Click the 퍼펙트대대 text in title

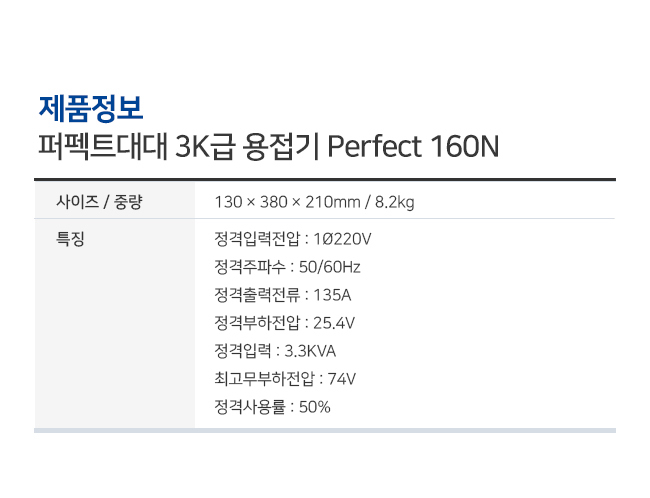pyautogui.click(x=103, y=146)
